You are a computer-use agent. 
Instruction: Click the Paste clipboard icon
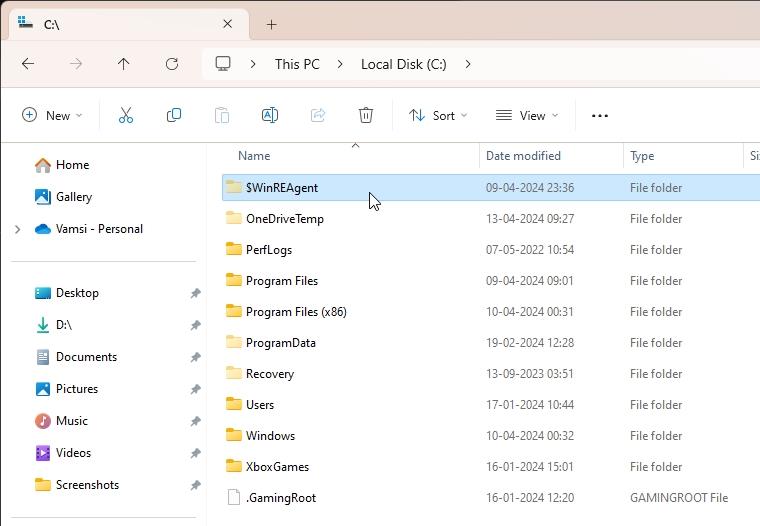coord(222,115)
